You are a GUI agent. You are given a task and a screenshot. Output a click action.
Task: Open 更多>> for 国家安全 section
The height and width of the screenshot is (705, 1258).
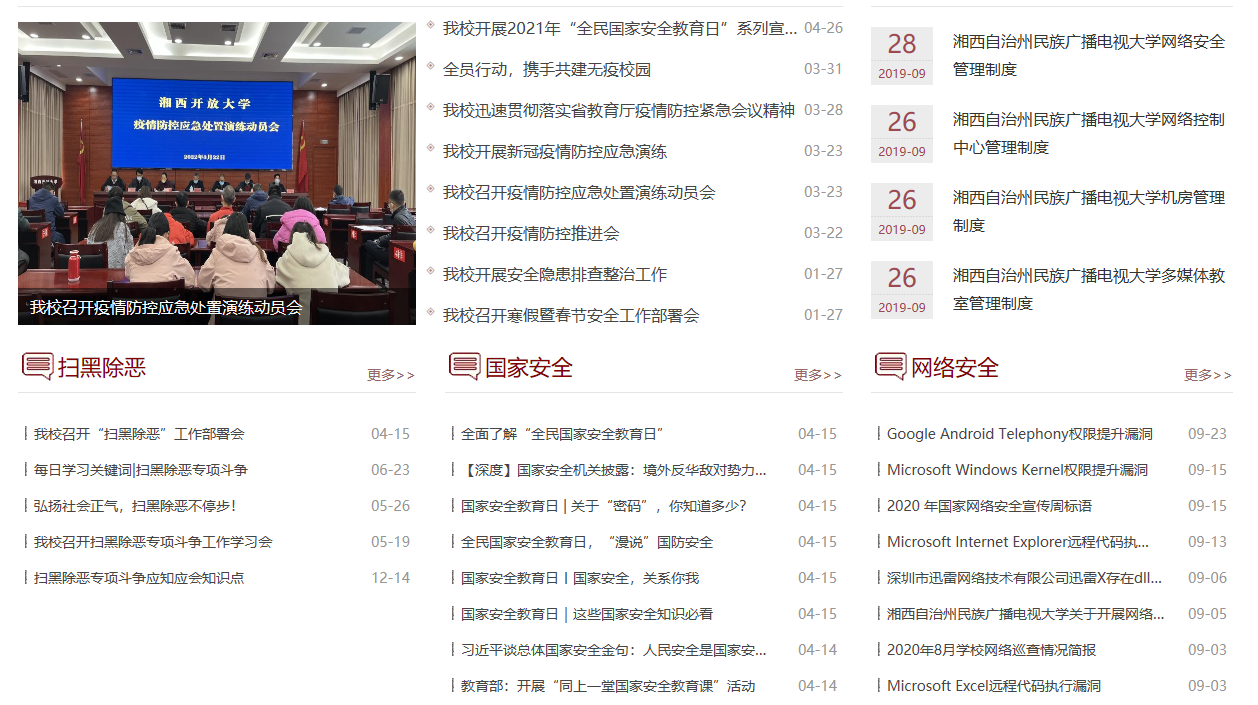tap(818, 375)
